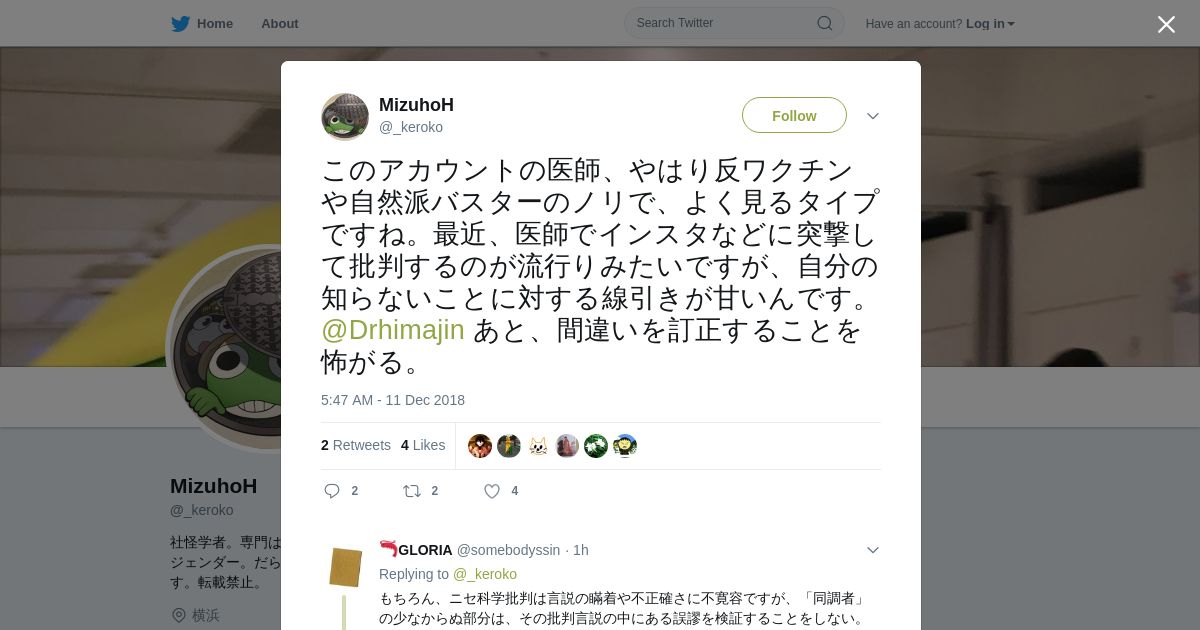The width and height of the screenshot is (1200, 630).
Task: Open the About menu item
Action: pyautogui.click(x=280, y=23)
